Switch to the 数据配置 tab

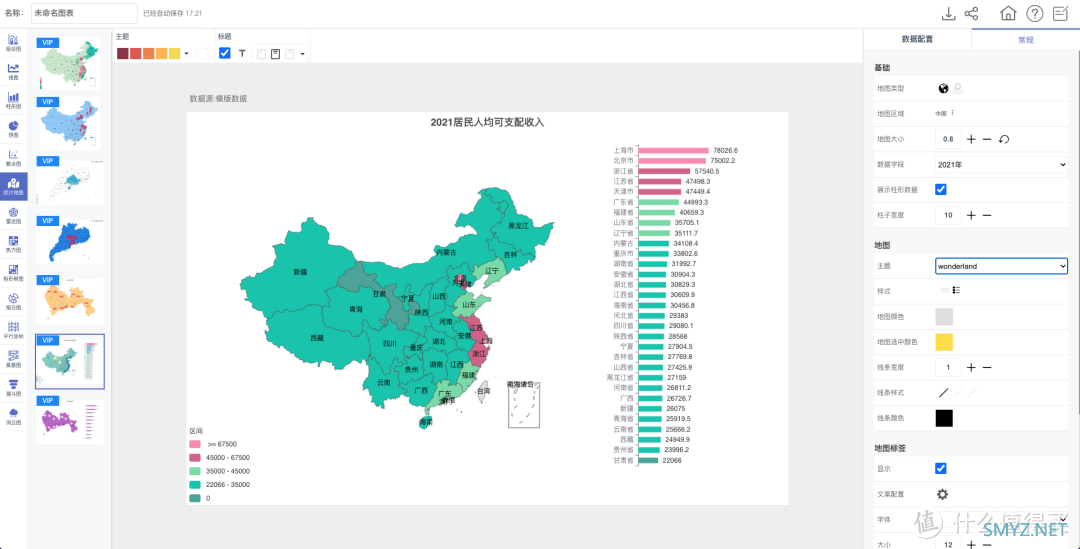pos(917,39)
